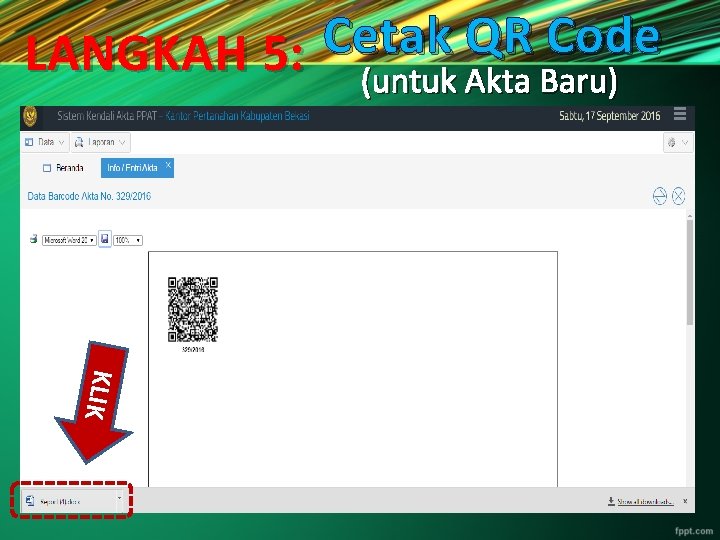Expand the downloaded file options arrow
The height and width of the screenshot is (540, 720).
(x=120, y=498)
